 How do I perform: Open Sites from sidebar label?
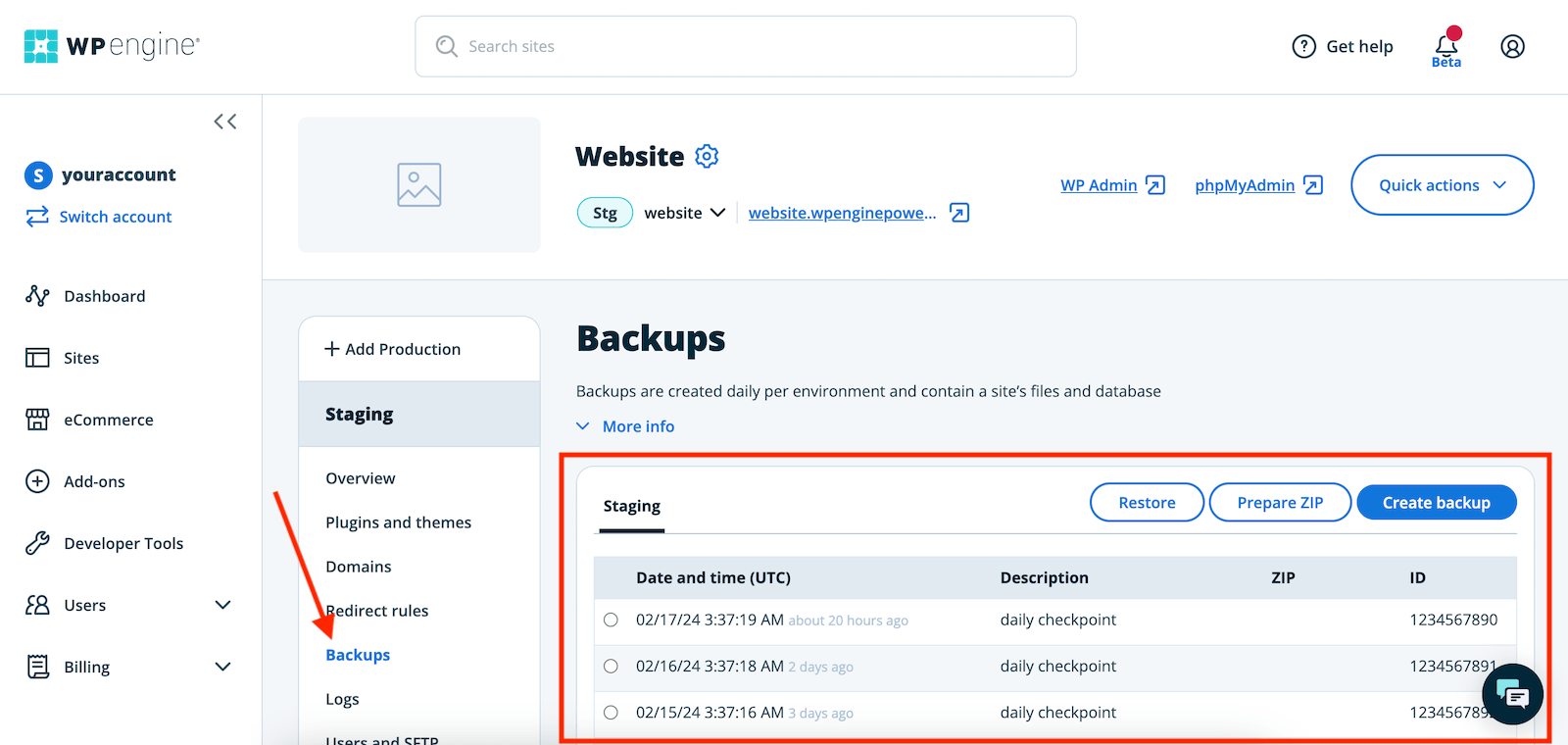click(x=81, y=358)
